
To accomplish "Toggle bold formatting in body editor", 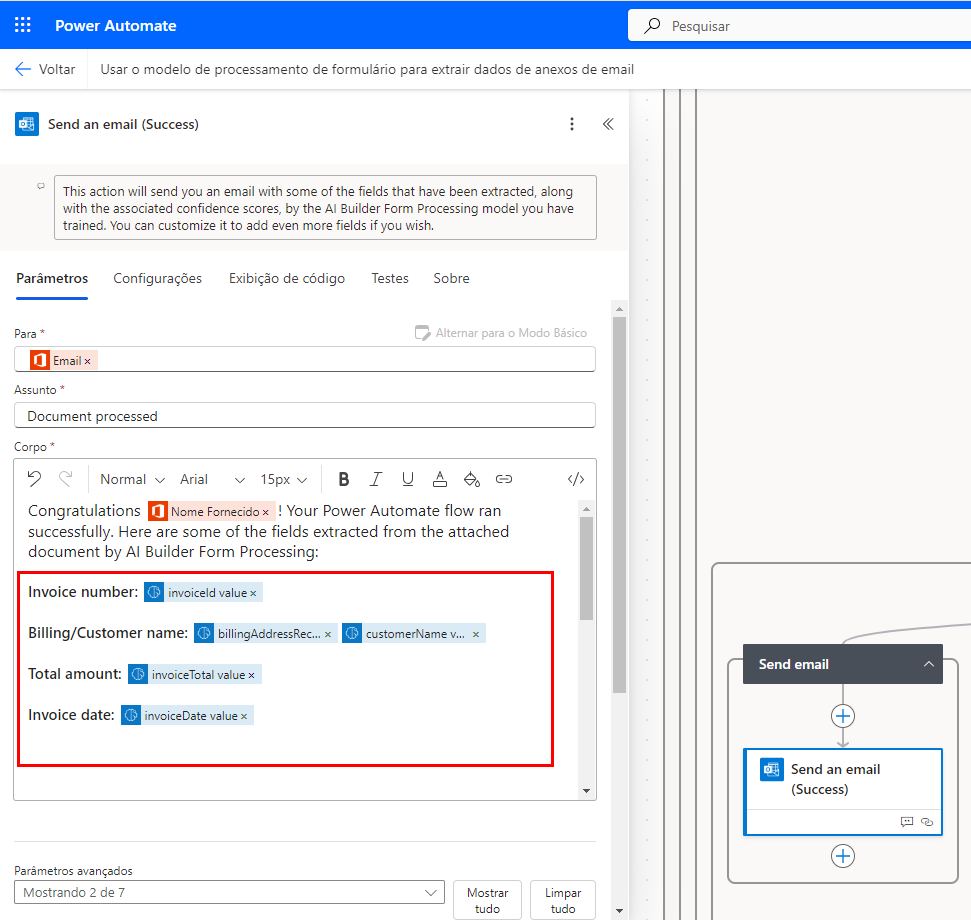I will coord(344,479).
